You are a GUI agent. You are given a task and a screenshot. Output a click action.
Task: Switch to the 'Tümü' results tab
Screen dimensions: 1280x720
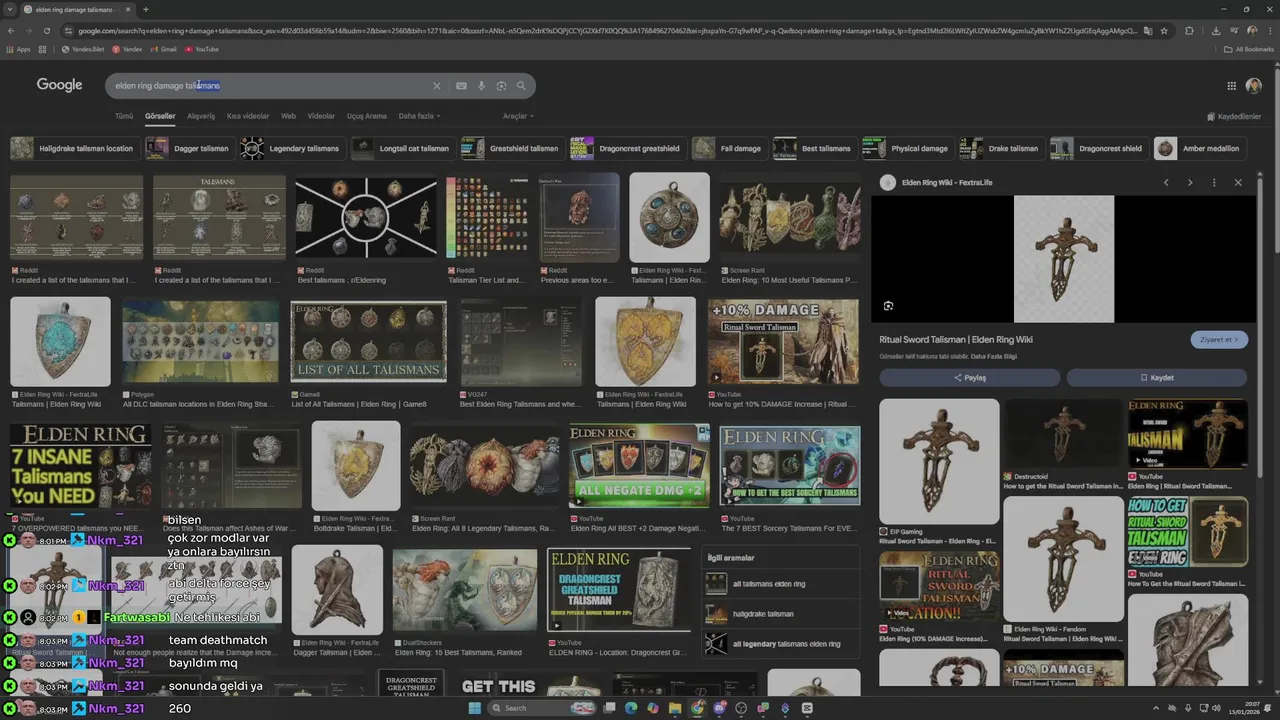coord(124,116)
